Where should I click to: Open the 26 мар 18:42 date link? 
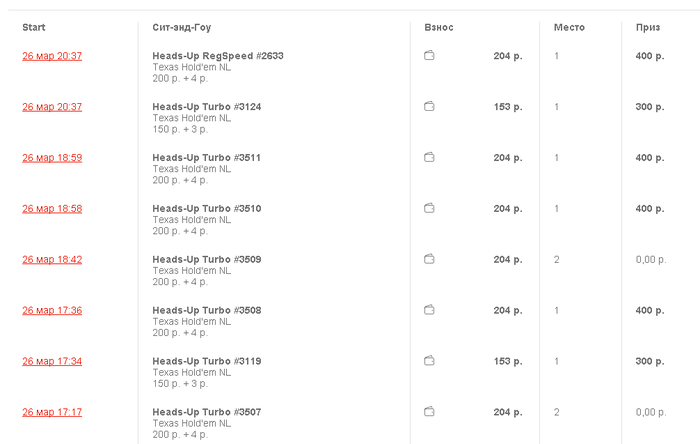point(52,259)
